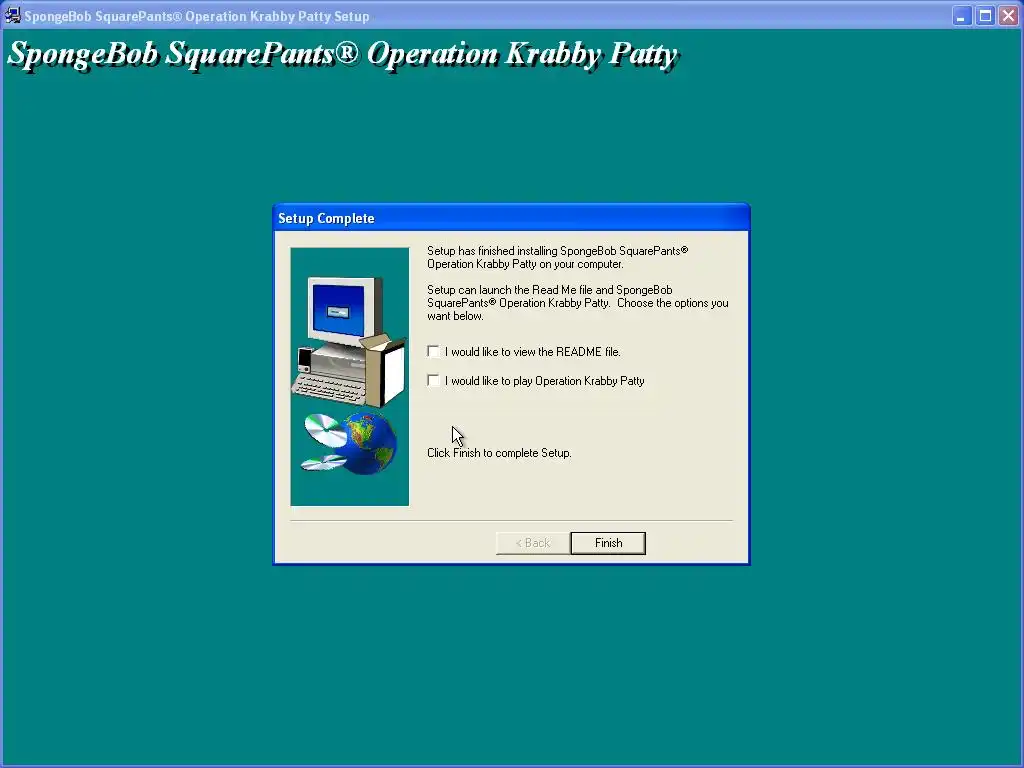This screenshot has height=768, width=1024.
Task: Click the setup icon in title bar
Action: [12, 15]
